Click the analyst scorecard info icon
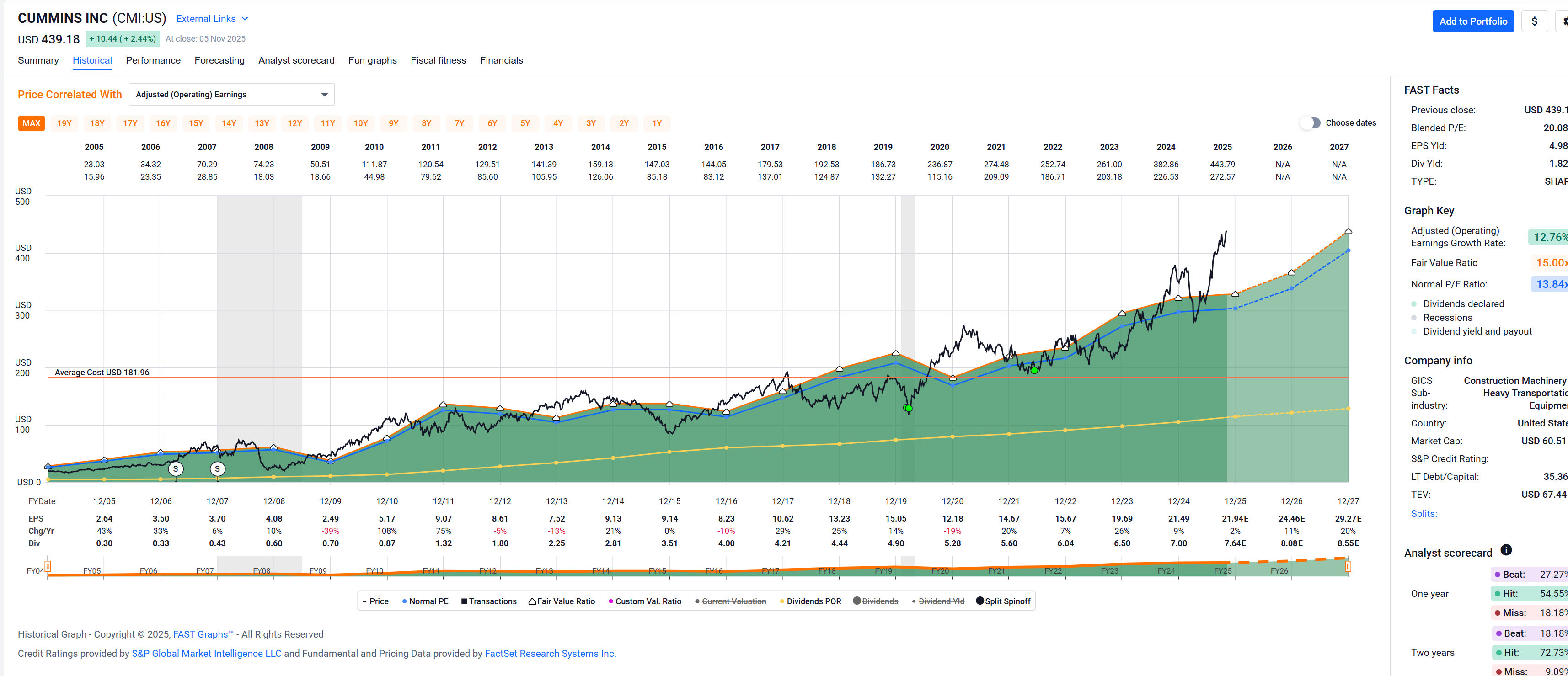1568x676 pixels. pyautogui.click(x=1506, y=550)
